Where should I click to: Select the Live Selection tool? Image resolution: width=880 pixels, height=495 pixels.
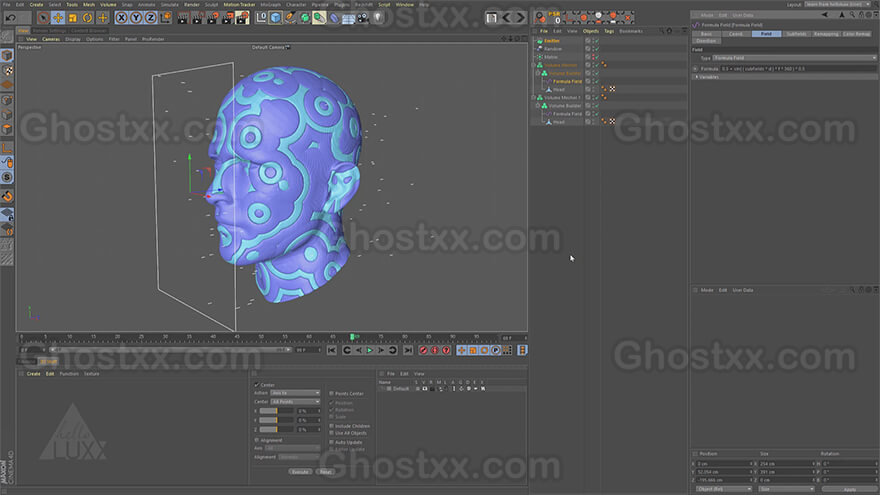coord(43,18)
